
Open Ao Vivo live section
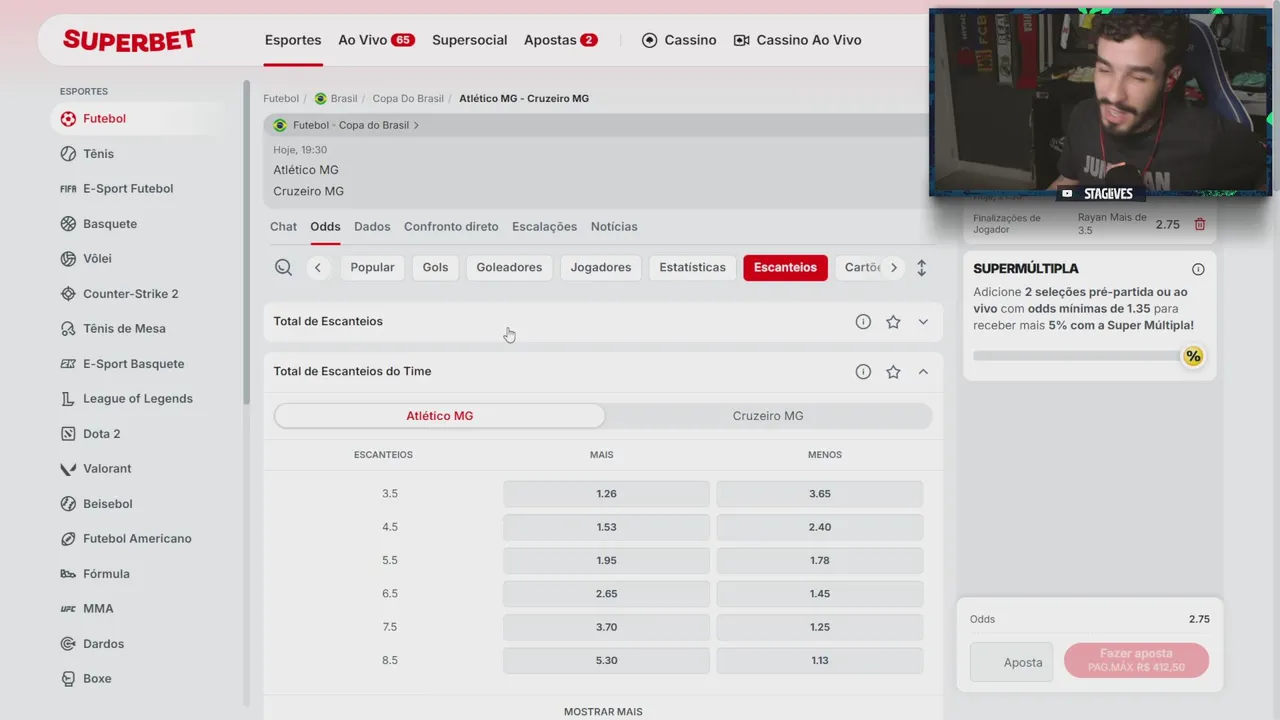(x=376, y=40)
